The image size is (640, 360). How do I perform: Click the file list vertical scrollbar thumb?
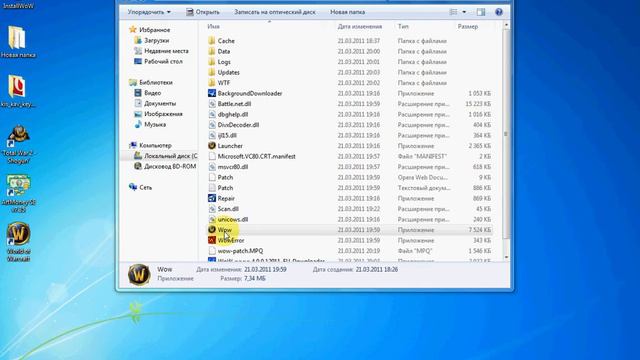coord(506,134)
